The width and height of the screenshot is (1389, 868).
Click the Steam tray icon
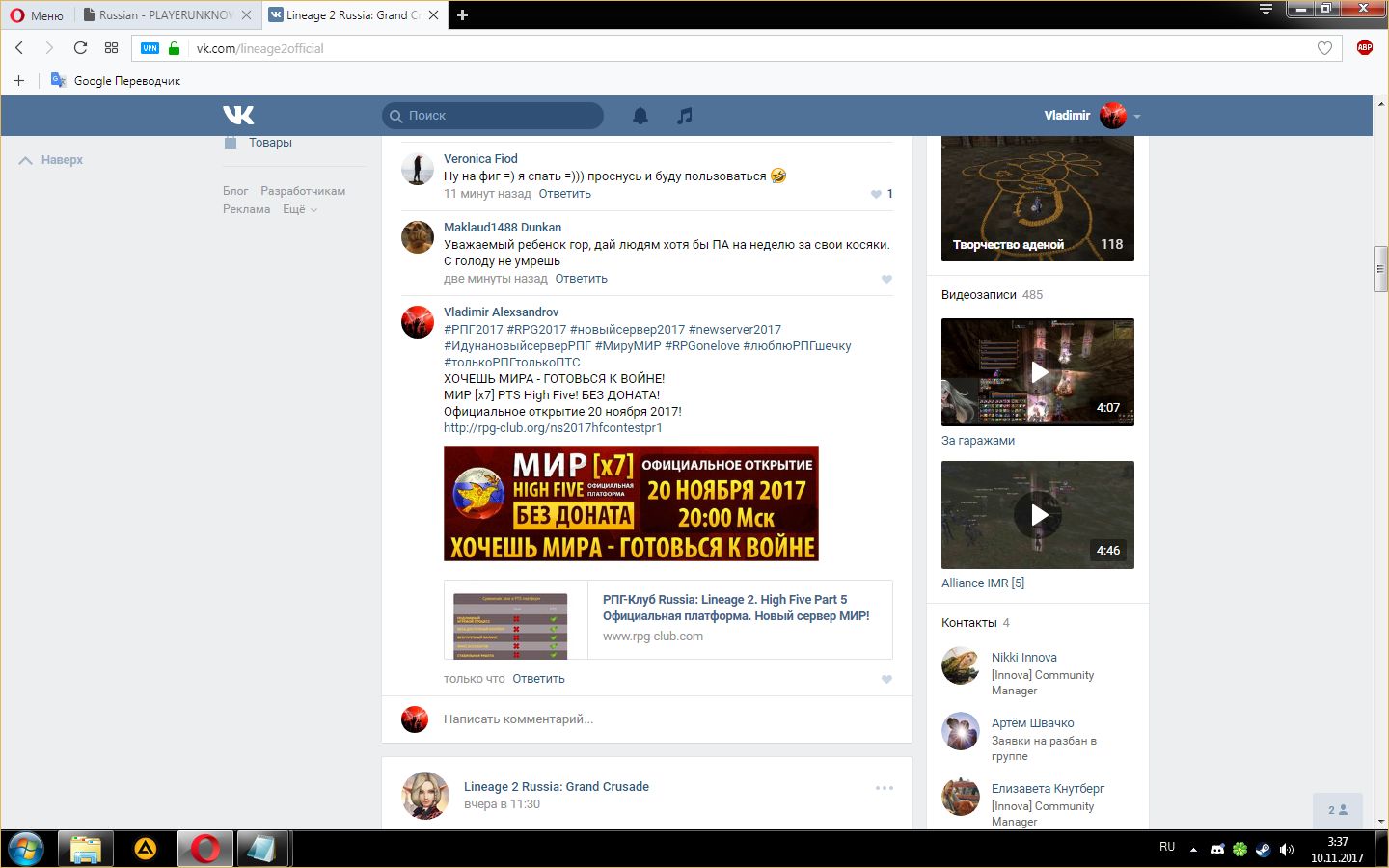pyautogui.click(x=1263, y=849)
